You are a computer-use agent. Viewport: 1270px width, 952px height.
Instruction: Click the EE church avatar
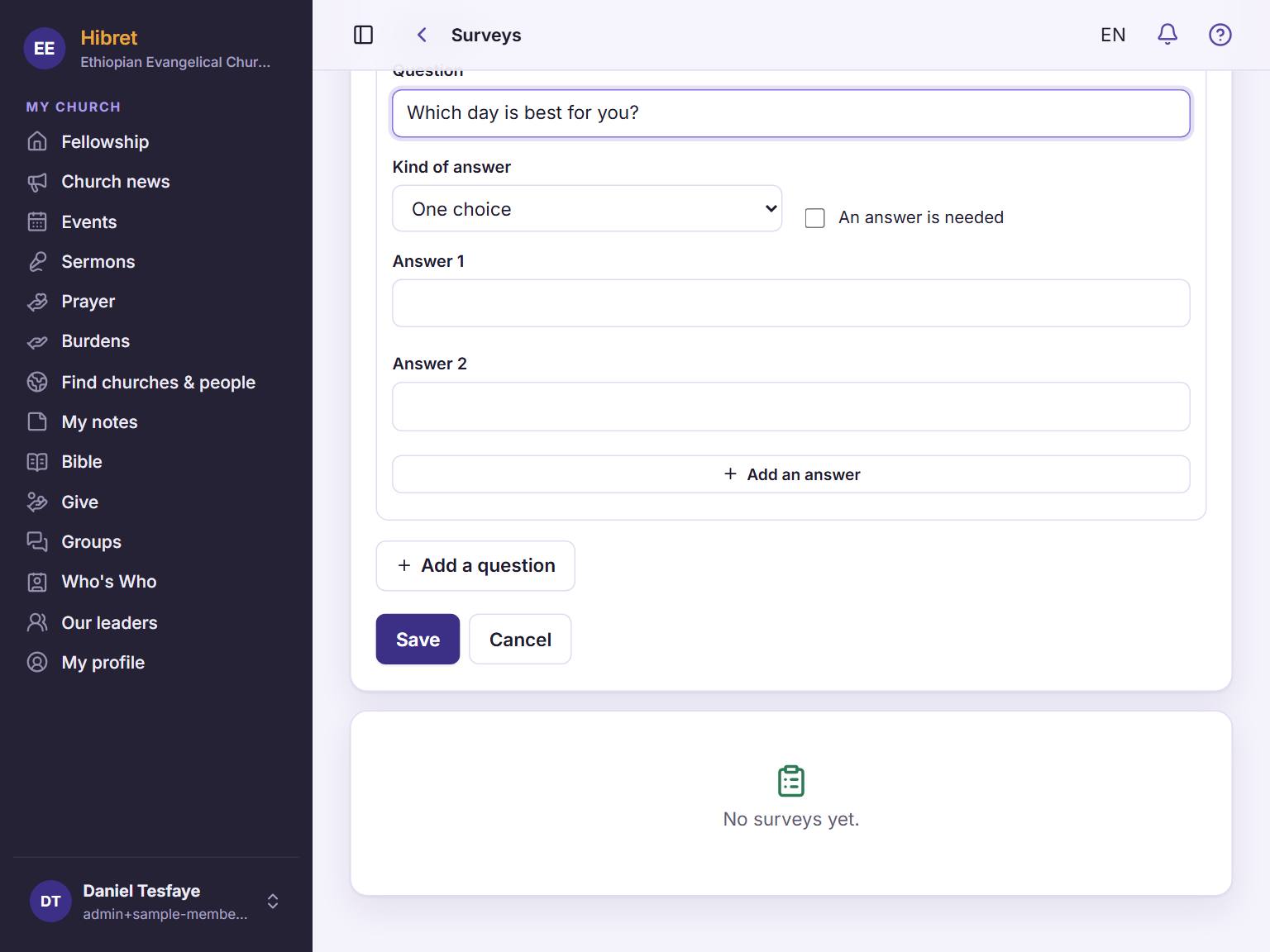(x=45, y=49)
